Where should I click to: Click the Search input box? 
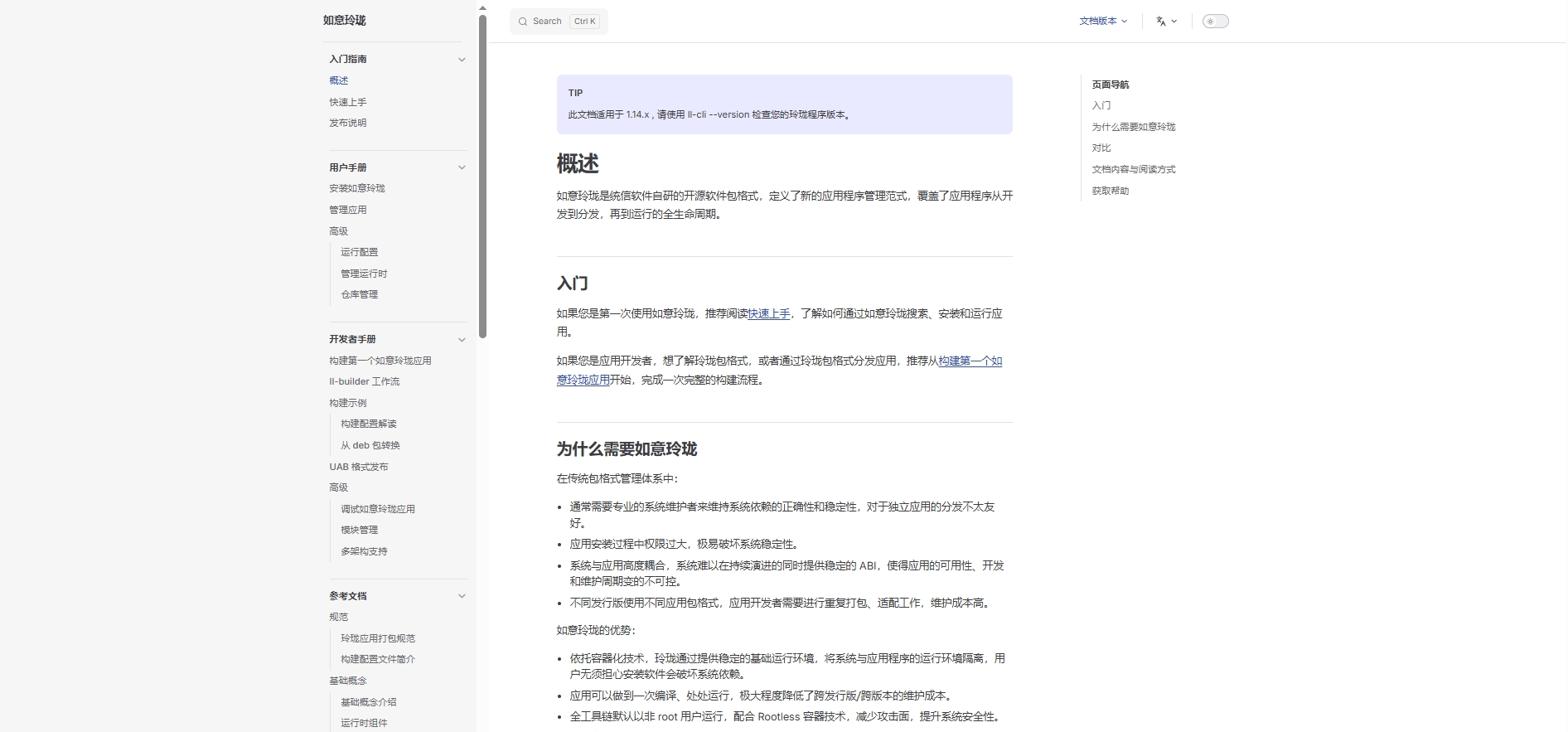coord(559,22)
